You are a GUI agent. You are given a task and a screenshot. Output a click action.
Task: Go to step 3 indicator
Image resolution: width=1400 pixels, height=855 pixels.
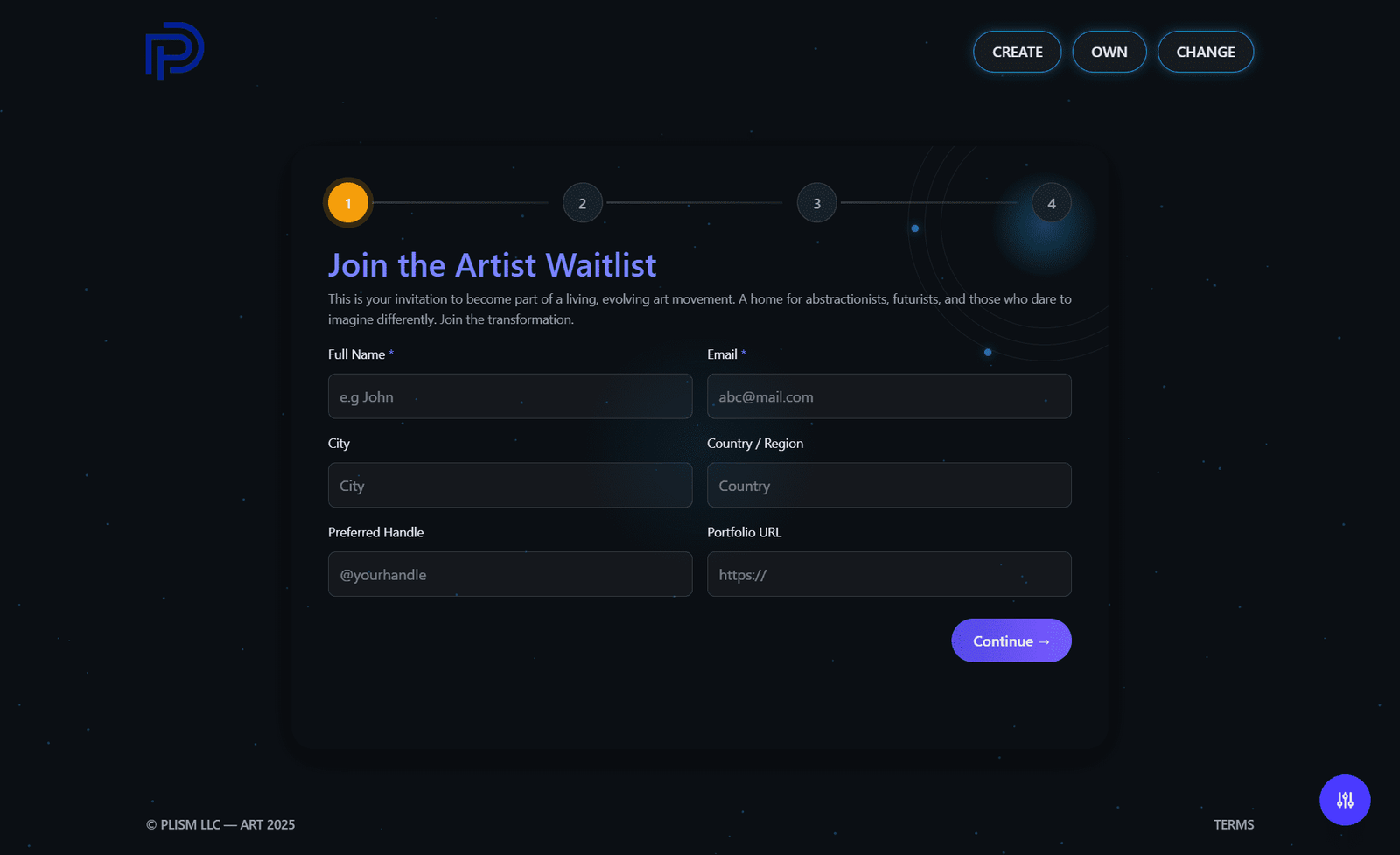pyautogui.click(x=817, y=203)
